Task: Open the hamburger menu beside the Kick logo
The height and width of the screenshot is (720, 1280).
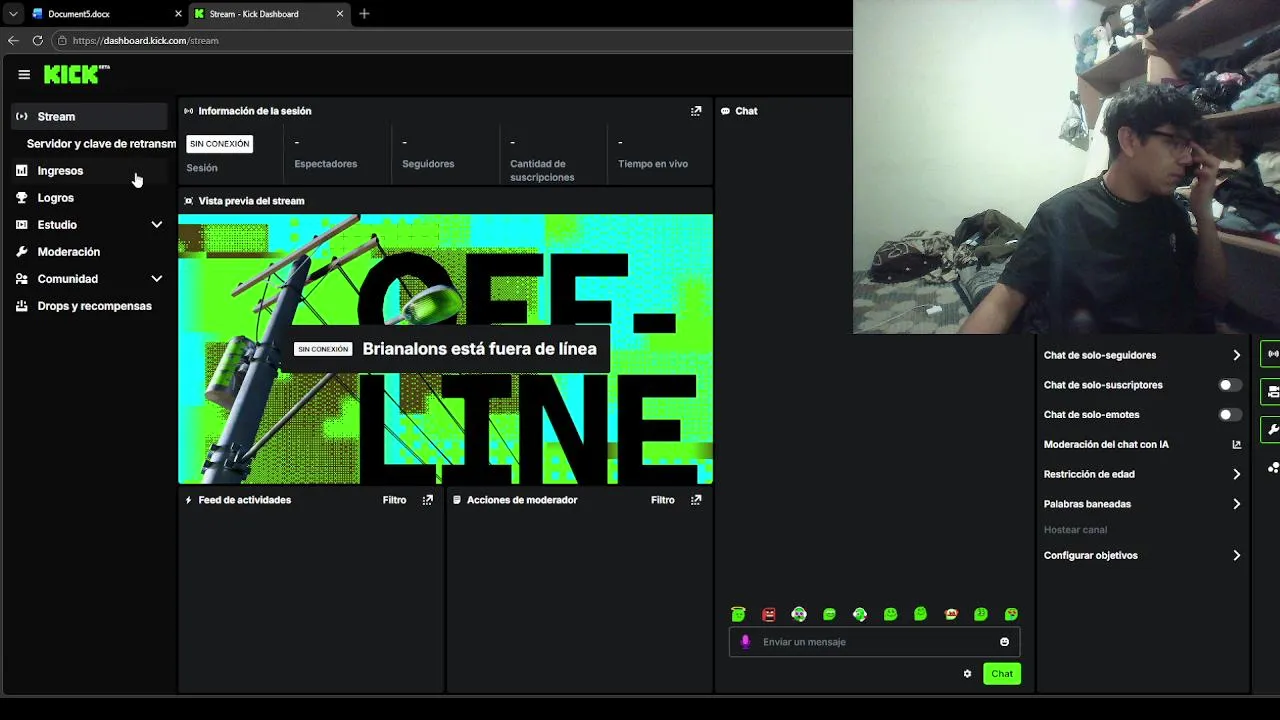Action: pos(24,74)
